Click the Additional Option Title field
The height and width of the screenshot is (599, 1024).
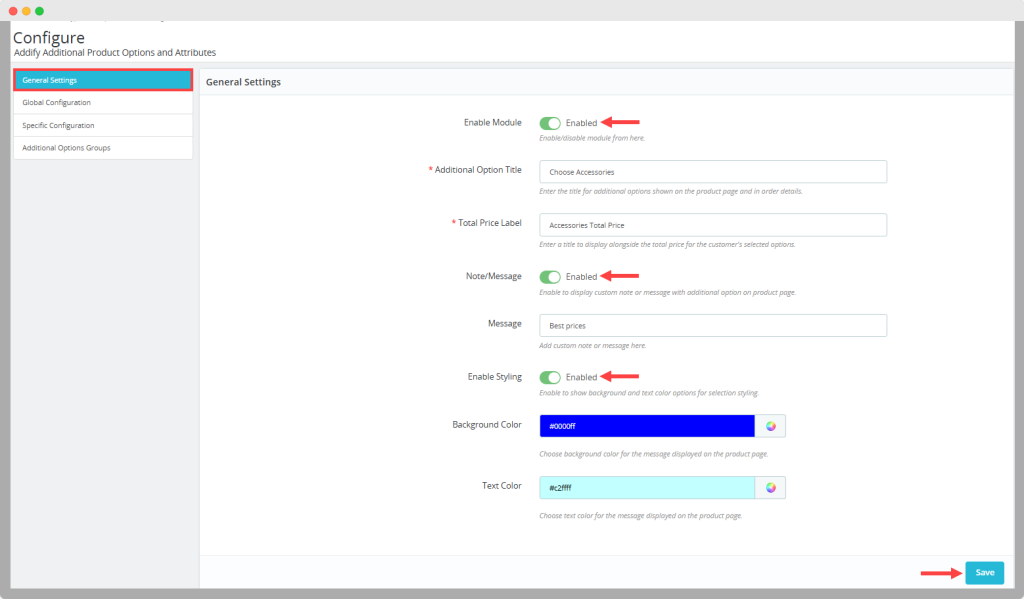pos(712,172)
